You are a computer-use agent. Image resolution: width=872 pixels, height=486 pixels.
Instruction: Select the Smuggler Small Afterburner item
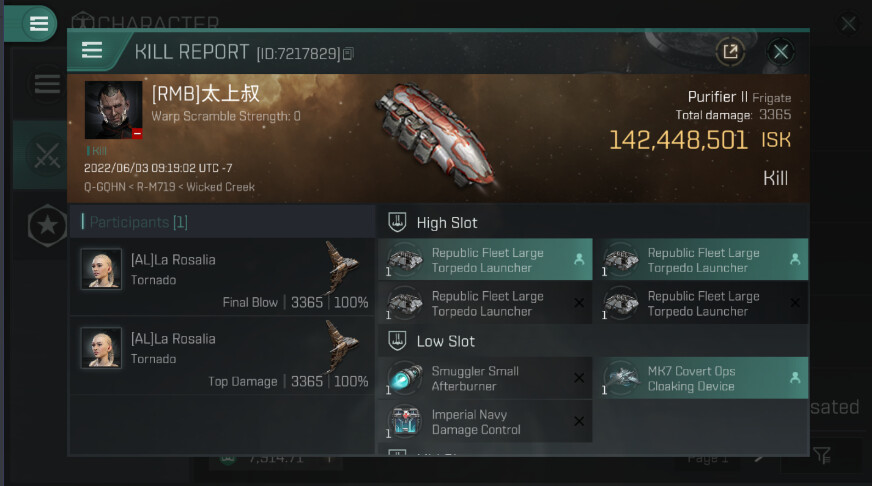tap(485, 378)
